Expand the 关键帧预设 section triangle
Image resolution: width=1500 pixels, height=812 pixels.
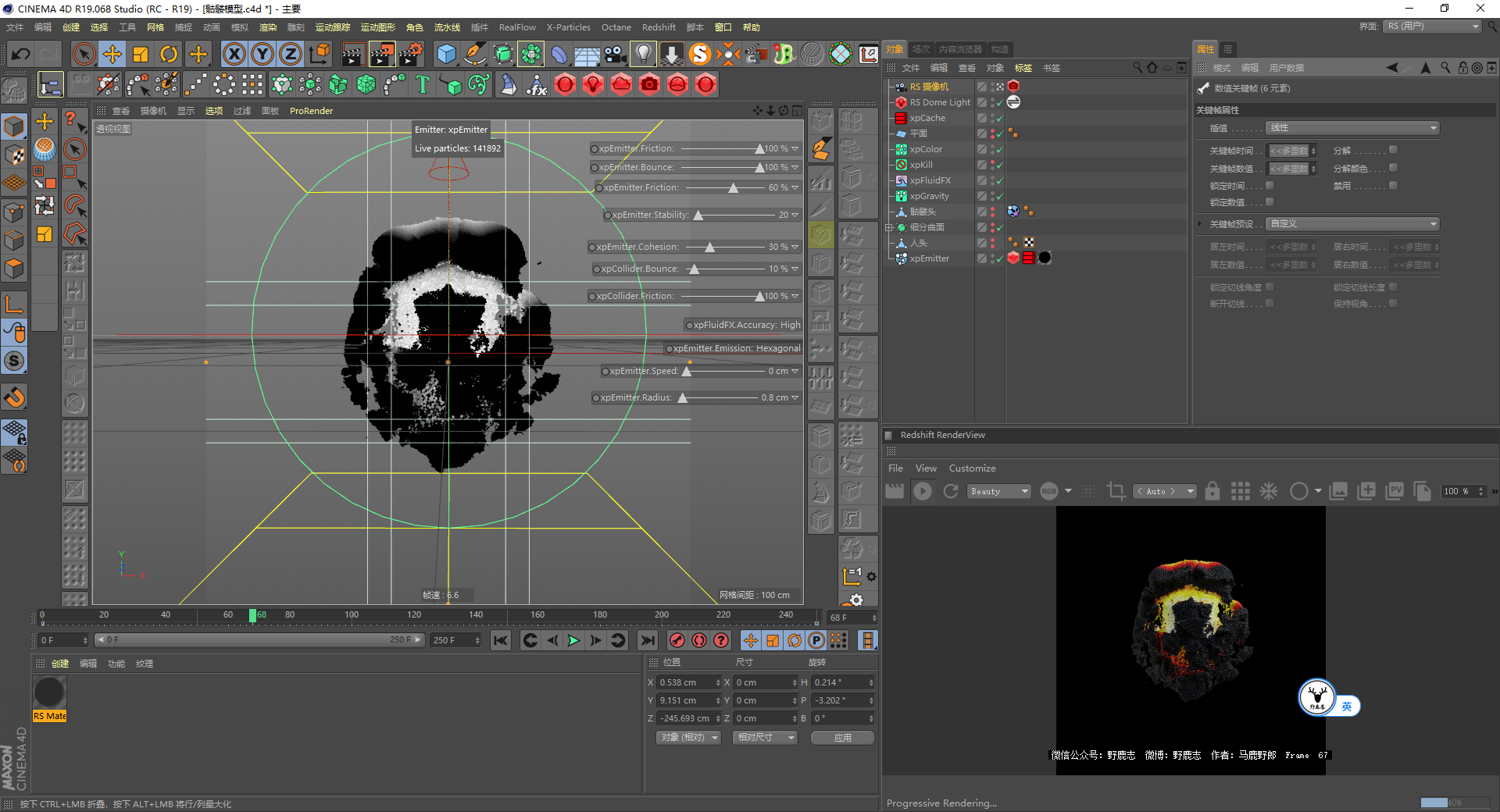click(x=1200, y=224)
